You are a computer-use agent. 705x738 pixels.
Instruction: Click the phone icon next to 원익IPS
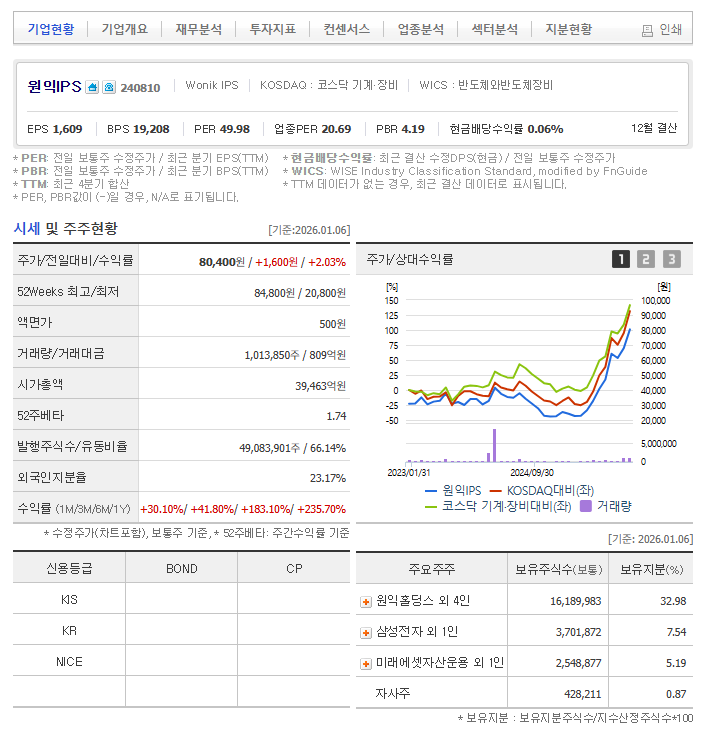(x=109, y=88)
